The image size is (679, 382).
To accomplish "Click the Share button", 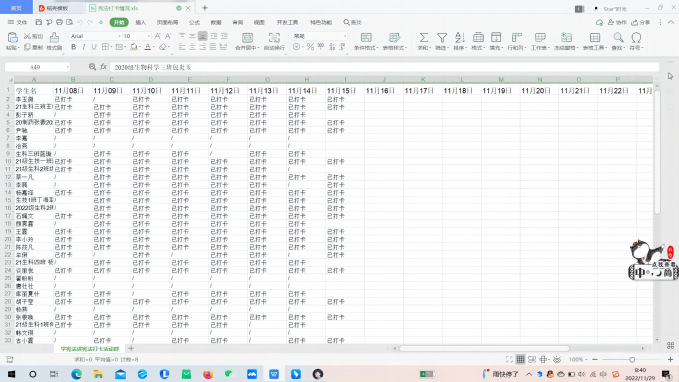I will click(x=641, y=22).
